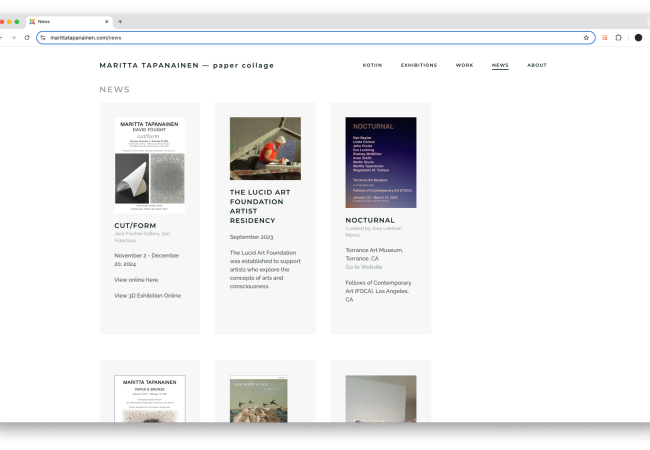
Task: Click the forward navigation arrow
Action: (x=11, y=38)
